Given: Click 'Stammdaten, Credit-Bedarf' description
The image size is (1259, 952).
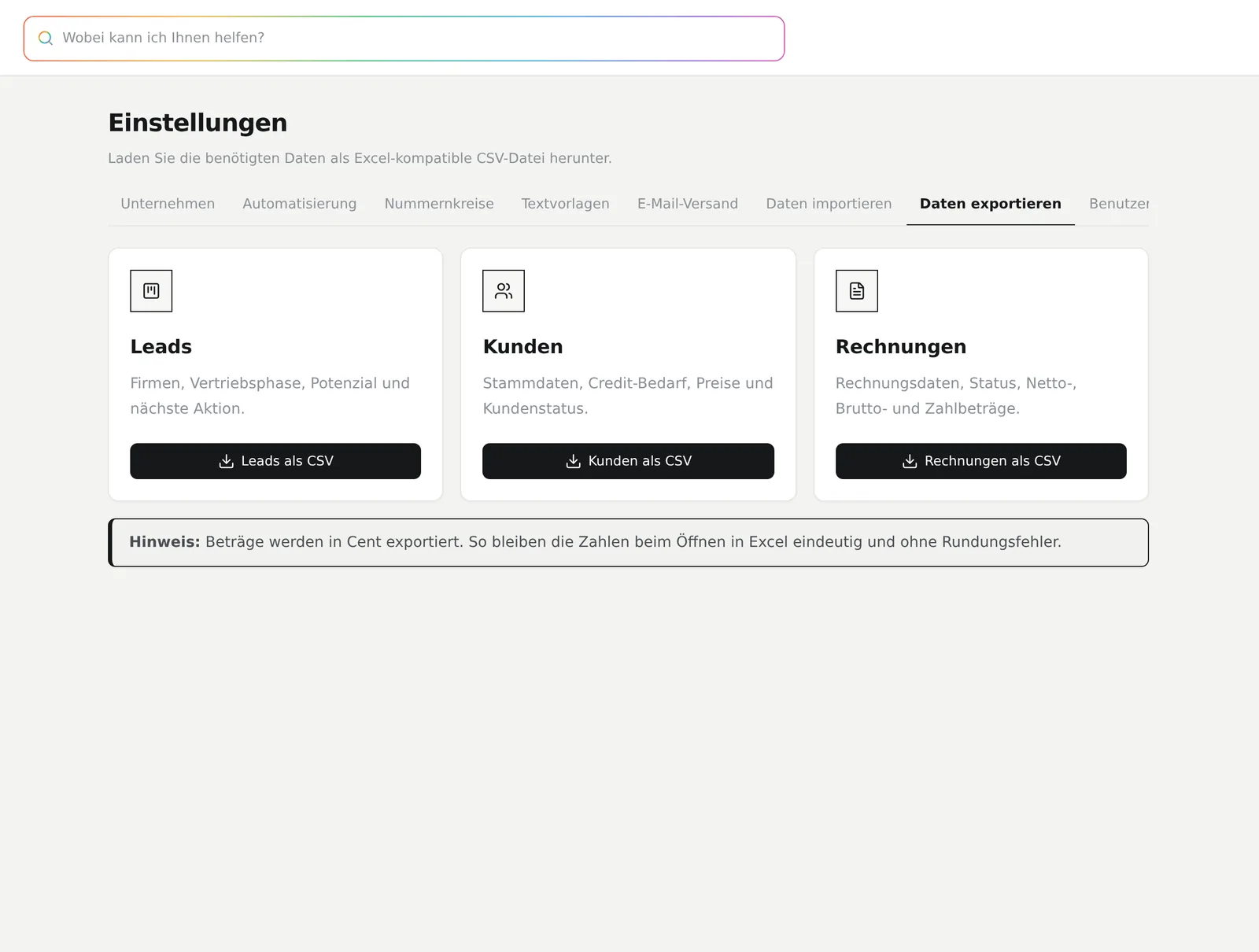Looking at the screenshot, I should 628,396.
